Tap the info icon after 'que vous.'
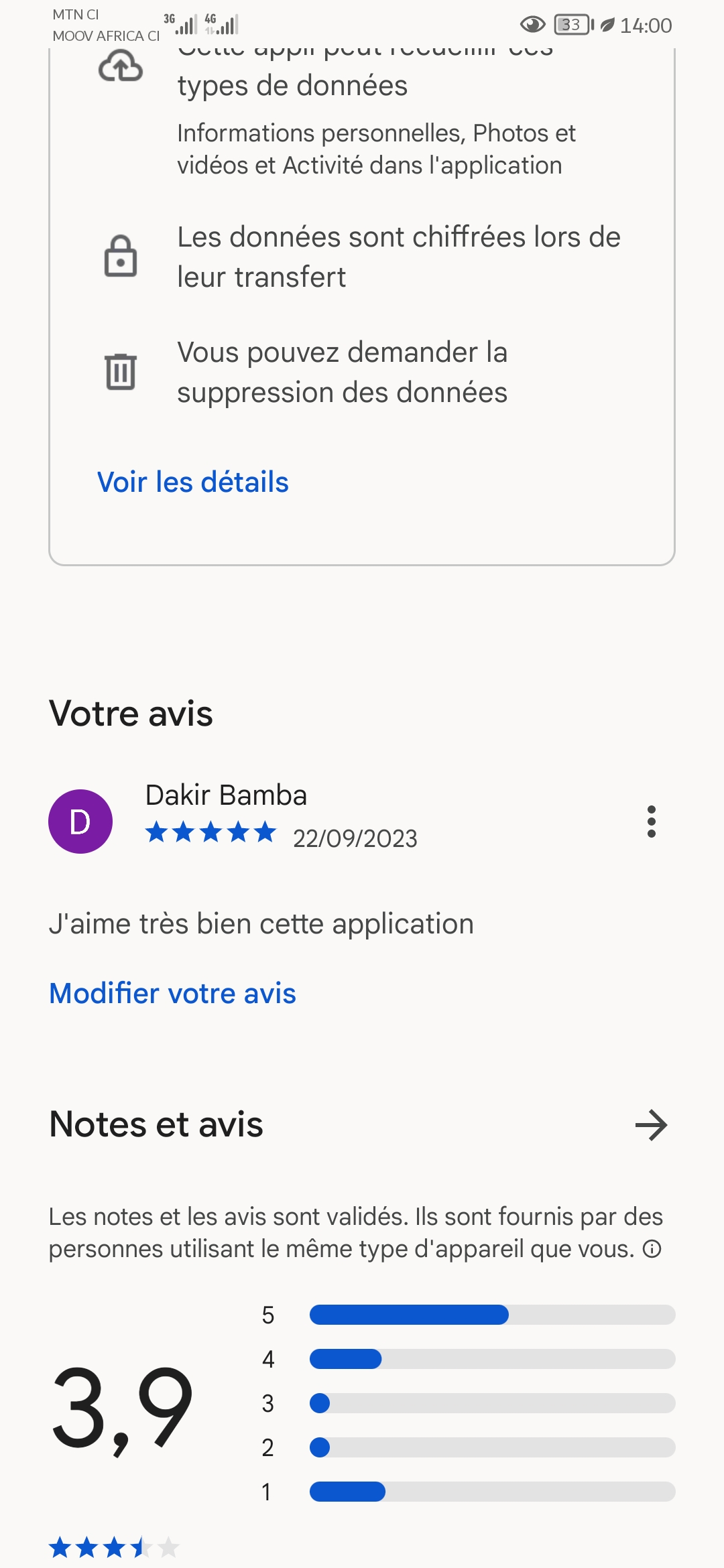Image resolution: width=724 pixels, height=1568 pixels. (x=652, y=1249)
